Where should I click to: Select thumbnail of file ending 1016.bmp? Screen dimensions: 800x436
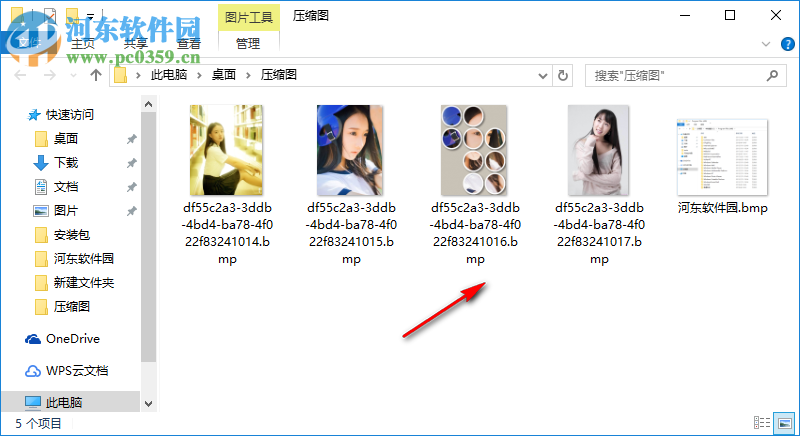[474, 150]
